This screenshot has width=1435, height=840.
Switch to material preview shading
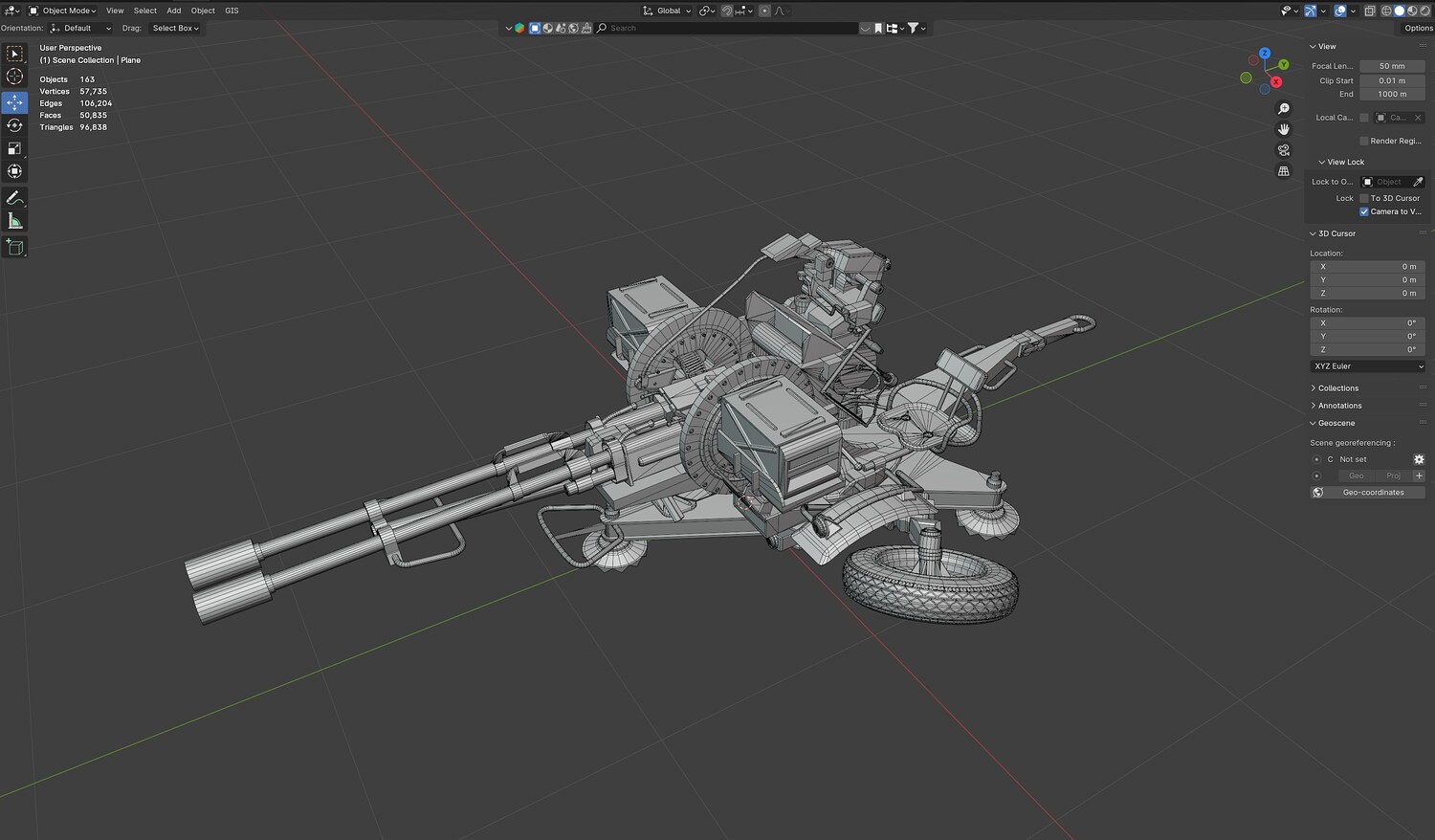click(1411, 11)
